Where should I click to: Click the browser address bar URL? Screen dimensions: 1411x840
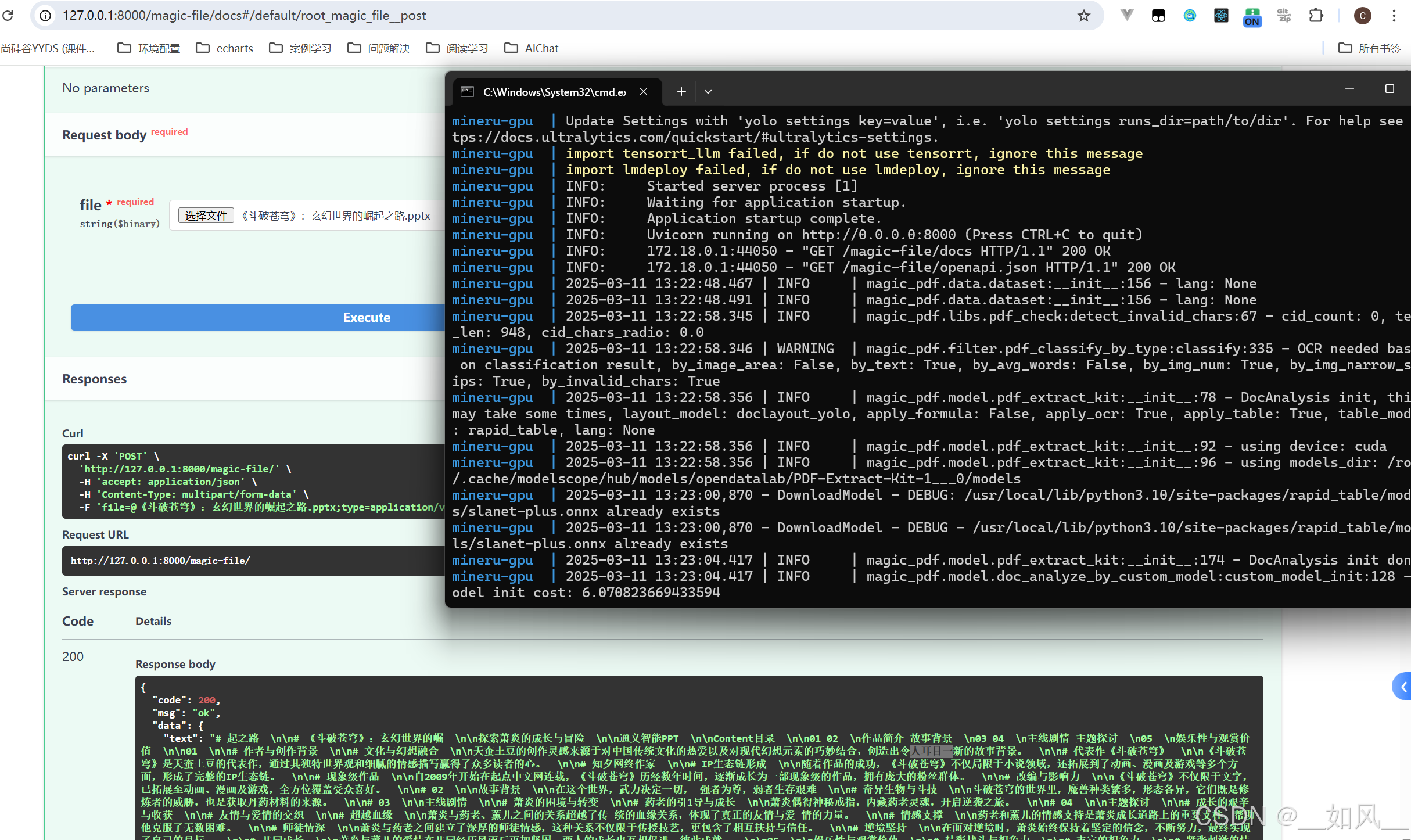[x=244, y=16]
